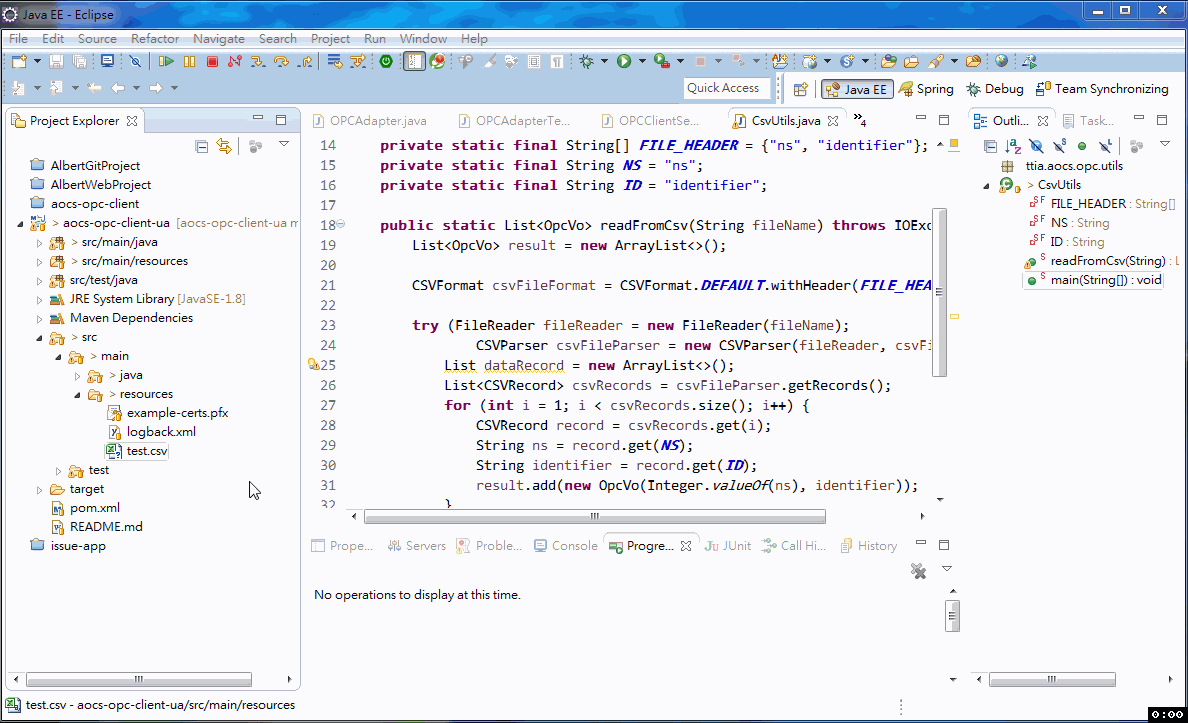Toggle the Link with Editor icon in Project Explorer
Image resolution: width=1188 pixels, height=723 pixels.
[x=222, y=146]
